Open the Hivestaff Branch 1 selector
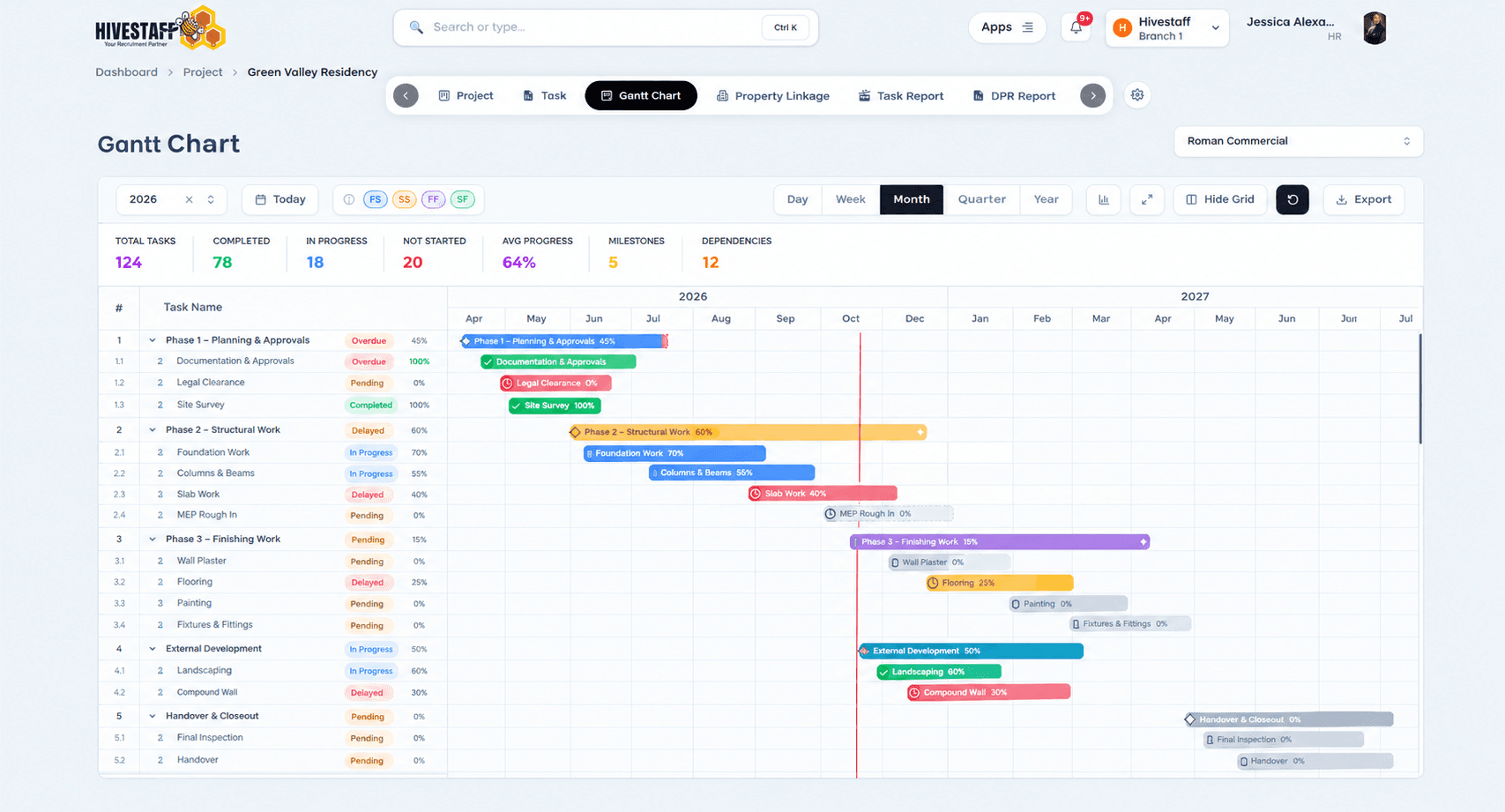Viewport: 1505px width, 812px height. point(1167,28)
